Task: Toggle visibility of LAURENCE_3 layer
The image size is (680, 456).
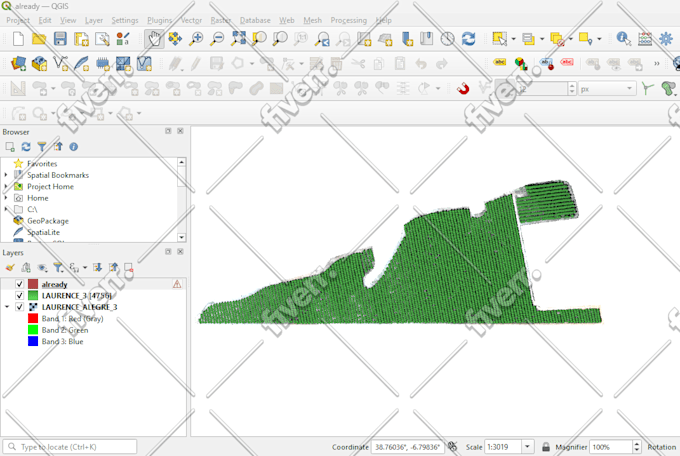Action: (19, 295)
